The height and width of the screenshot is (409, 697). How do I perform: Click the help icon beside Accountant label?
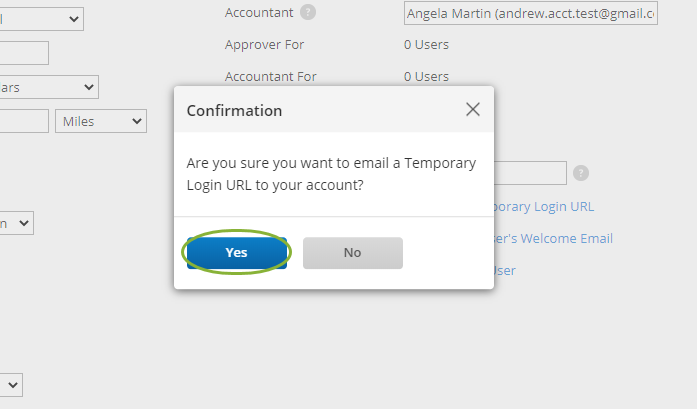[308, 13]
